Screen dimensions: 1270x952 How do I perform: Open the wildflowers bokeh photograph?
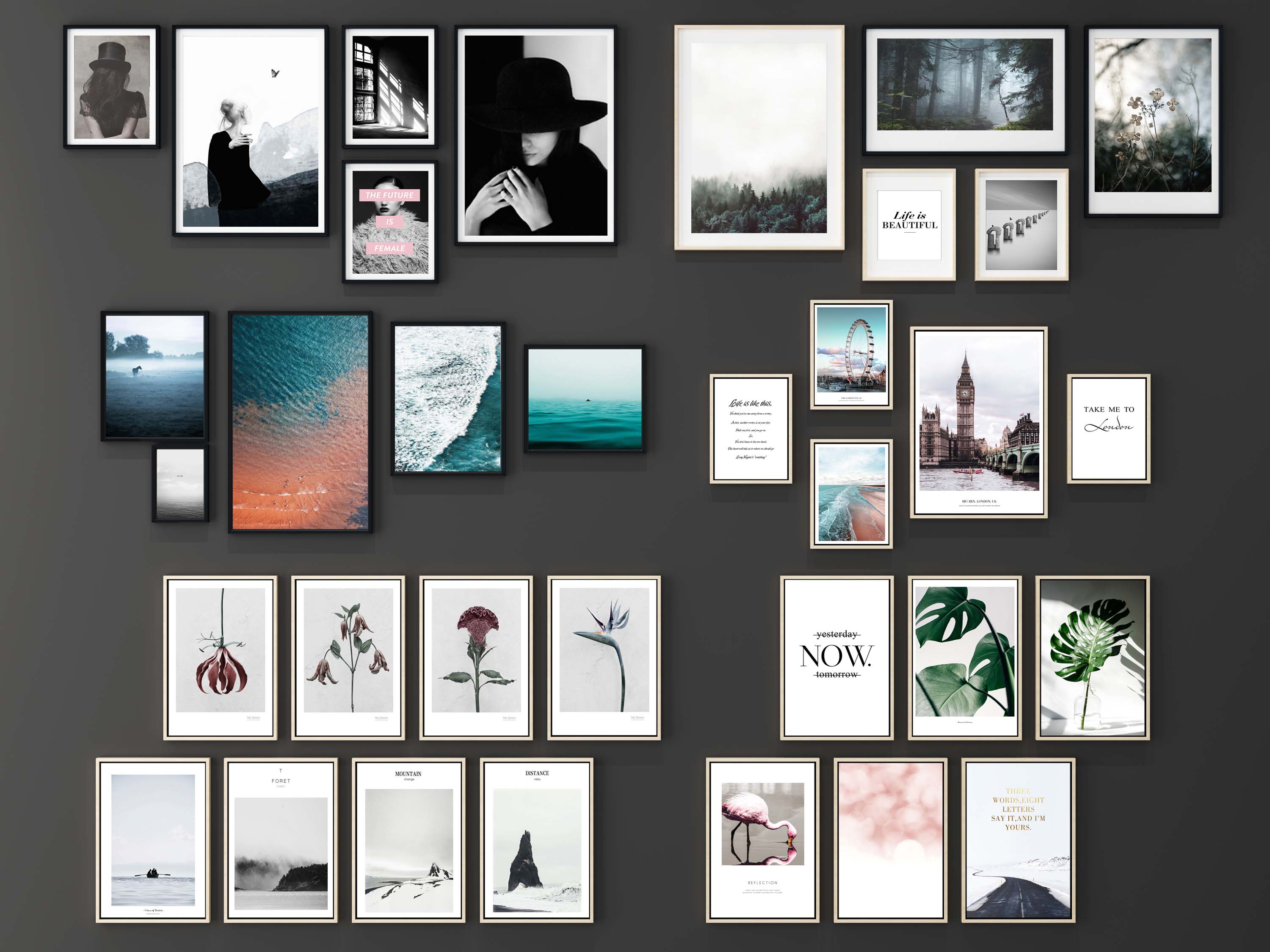(x=1153, y=121)
